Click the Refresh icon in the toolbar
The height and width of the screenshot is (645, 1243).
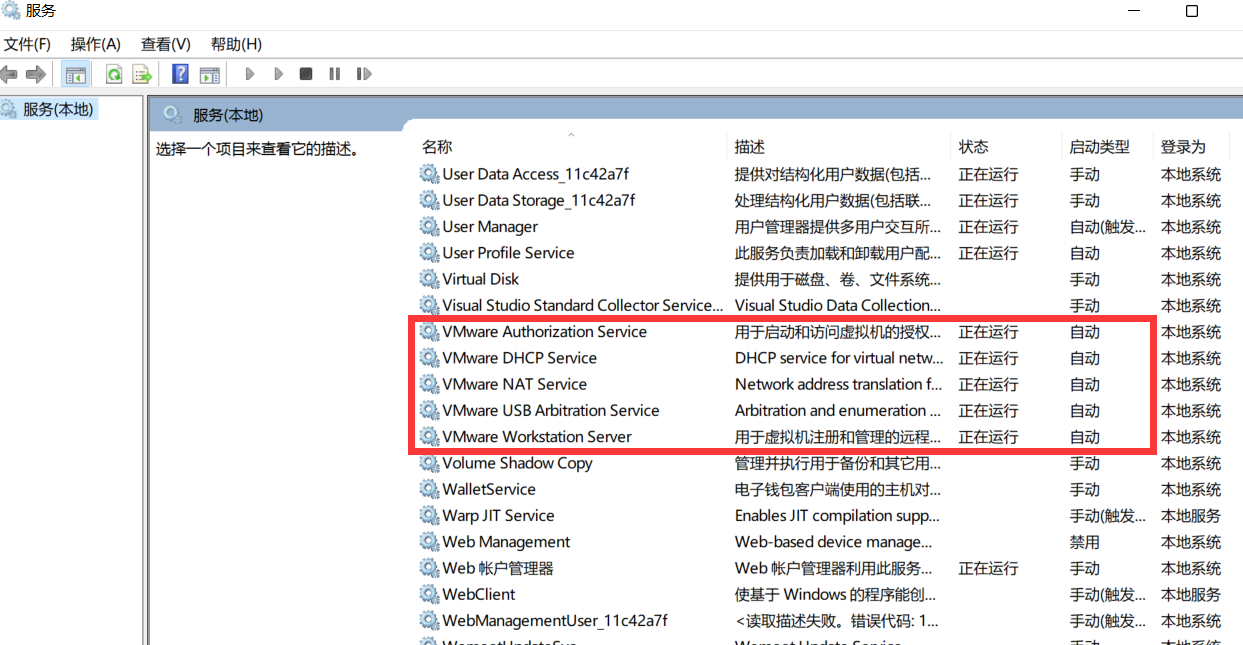tap(114, 73)
